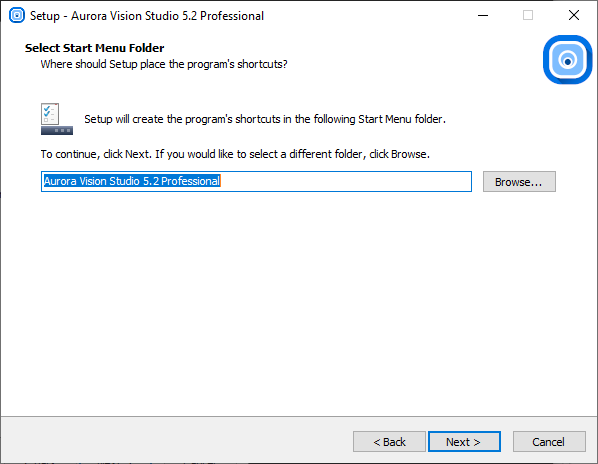Click the disabled maximize window icon
This screenshot has height=464, width=598.
pos(528,16)
